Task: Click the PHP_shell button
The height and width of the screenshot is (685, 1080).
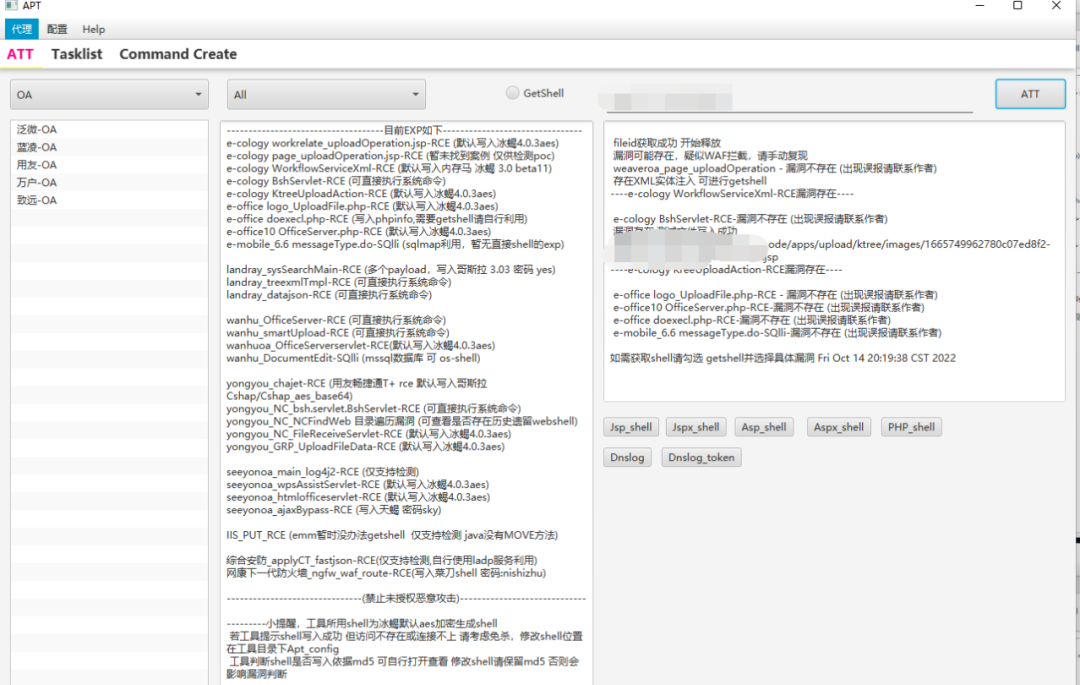Action: click(x=911, y=427)
